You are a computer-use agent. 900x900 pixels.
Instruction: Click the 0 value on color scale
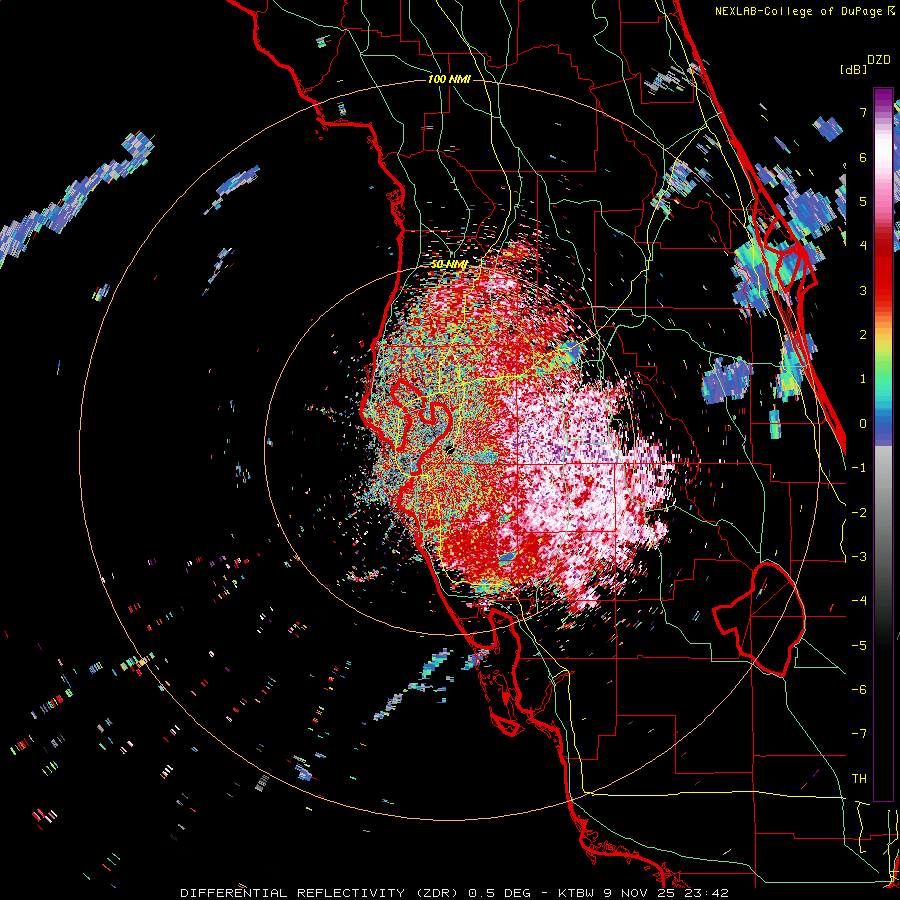coord(863,424)
